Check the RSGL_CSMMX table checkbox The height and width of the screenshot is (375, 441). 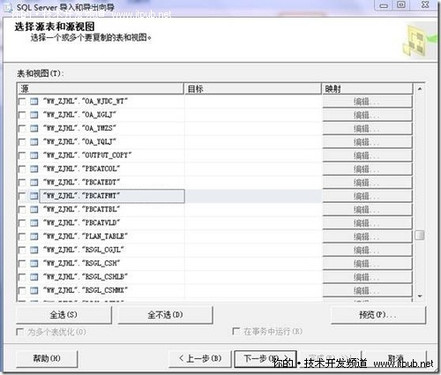22,290
